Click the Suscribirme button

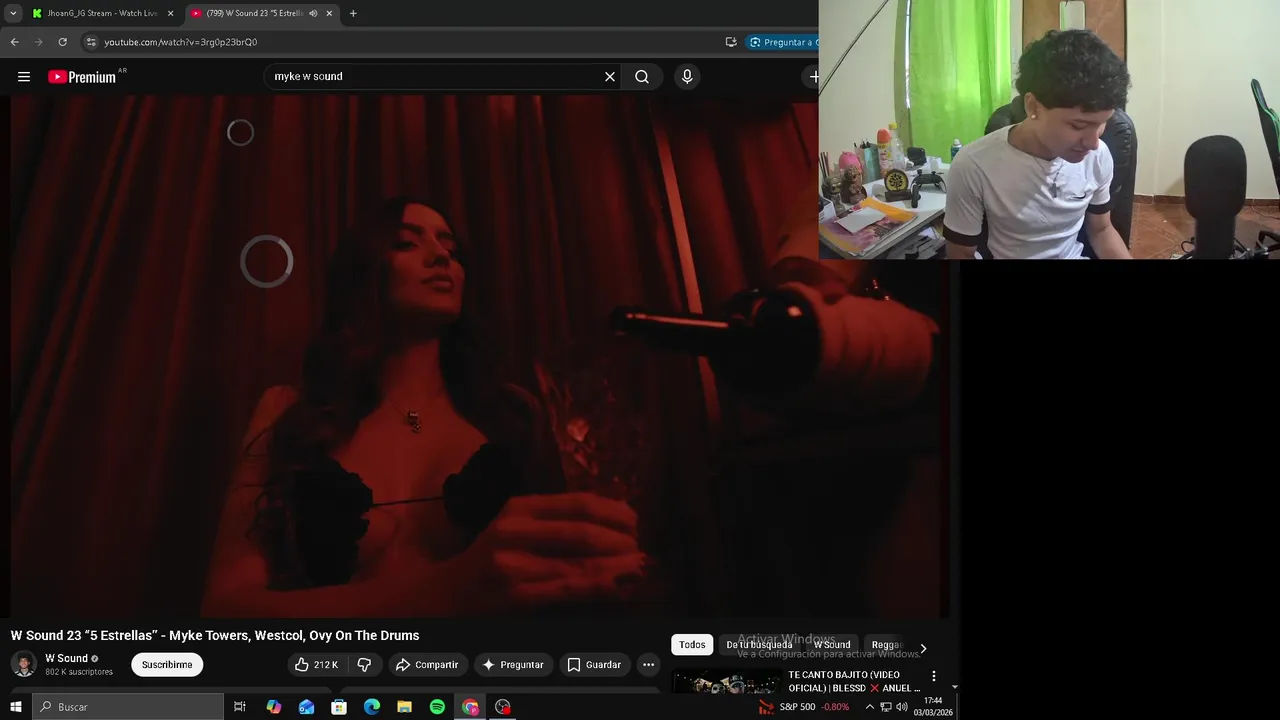click(167, 665)
